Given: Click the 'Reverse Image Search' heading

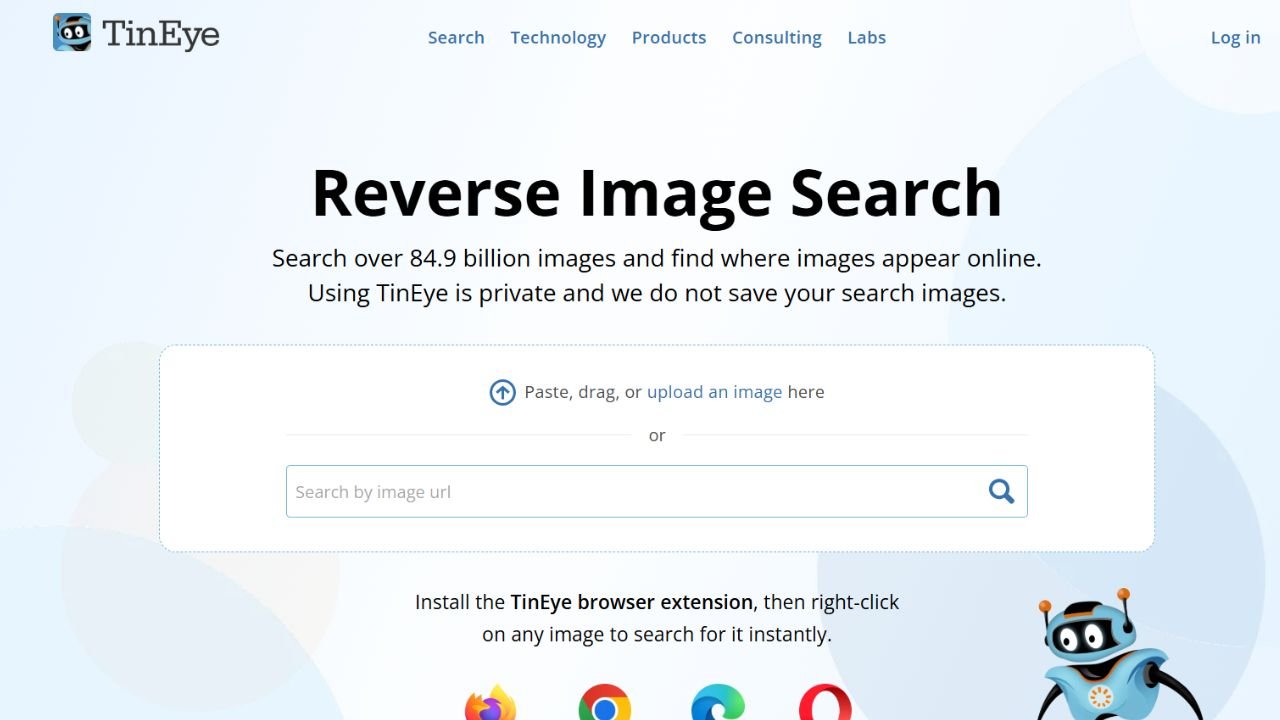Looking at the screenshot, I should pos(657,192).
